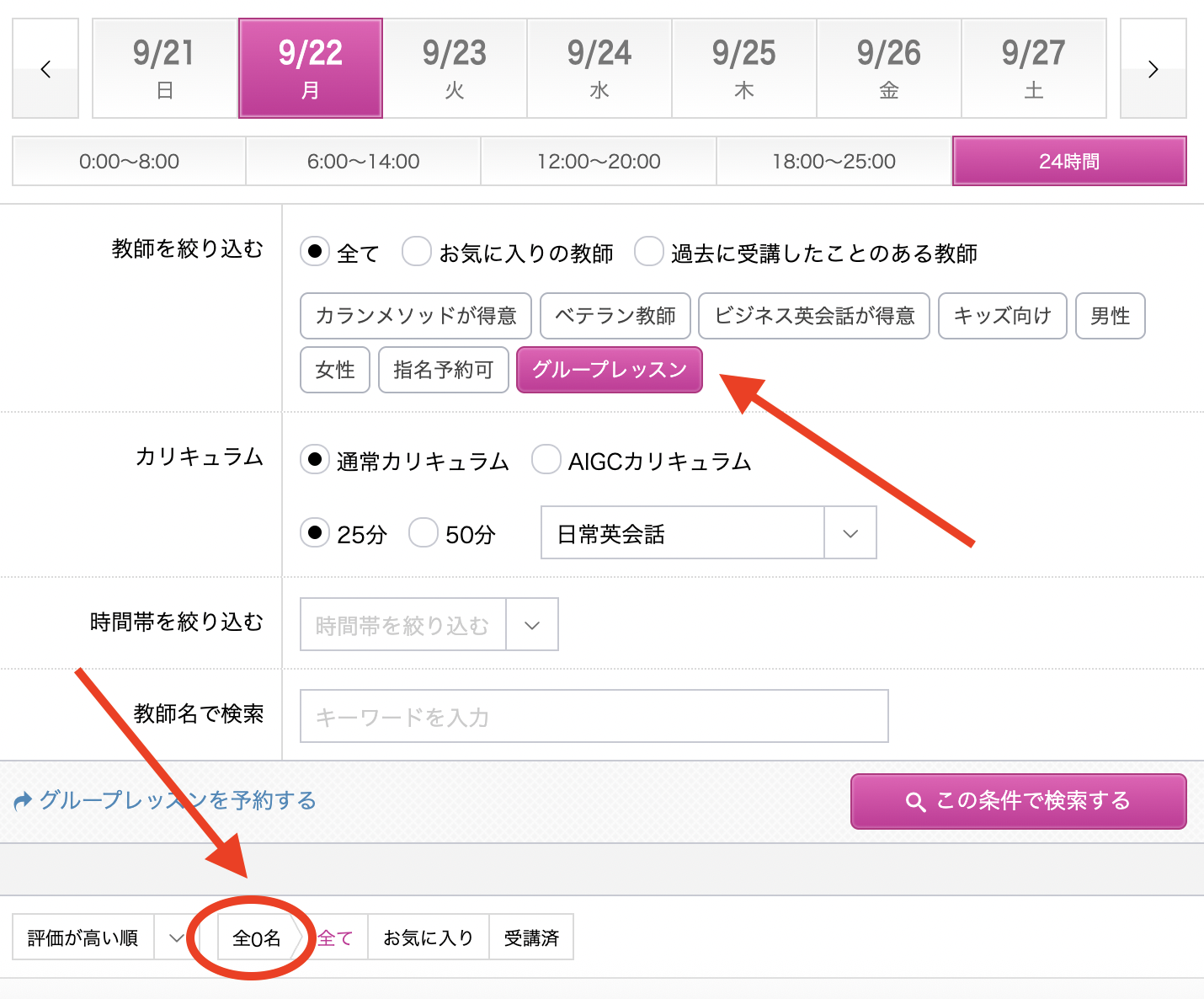Enable the キッズ向け filter tag
Image resolution: width=1204 pixels, height=999 pixels.
click(x=1002, y=316)
